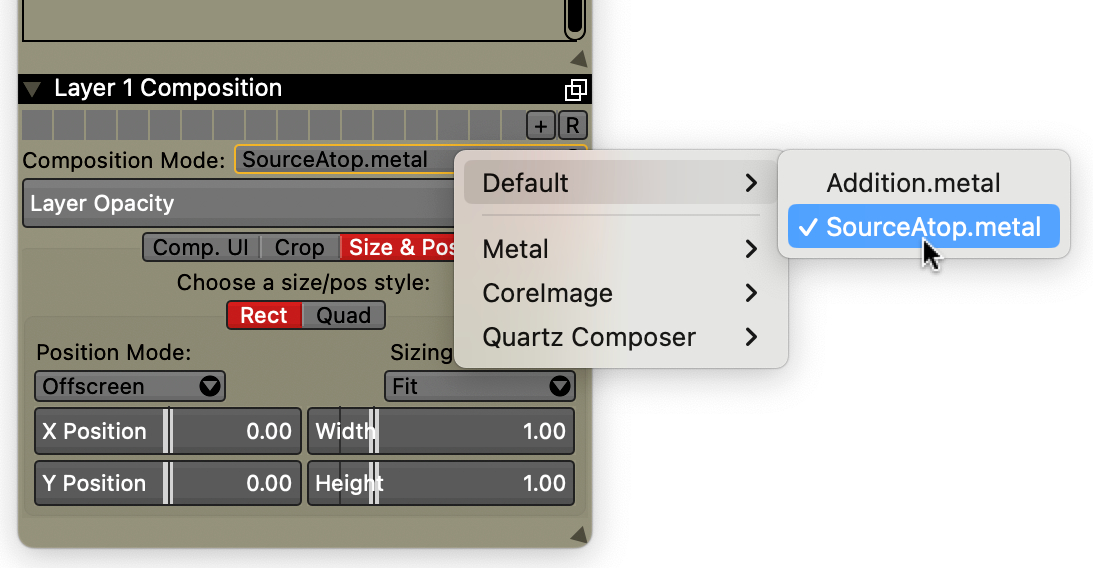Select the Quad size/pos style
The height and width of the screenshot is (568, 1093).
(x=343, y=316)
